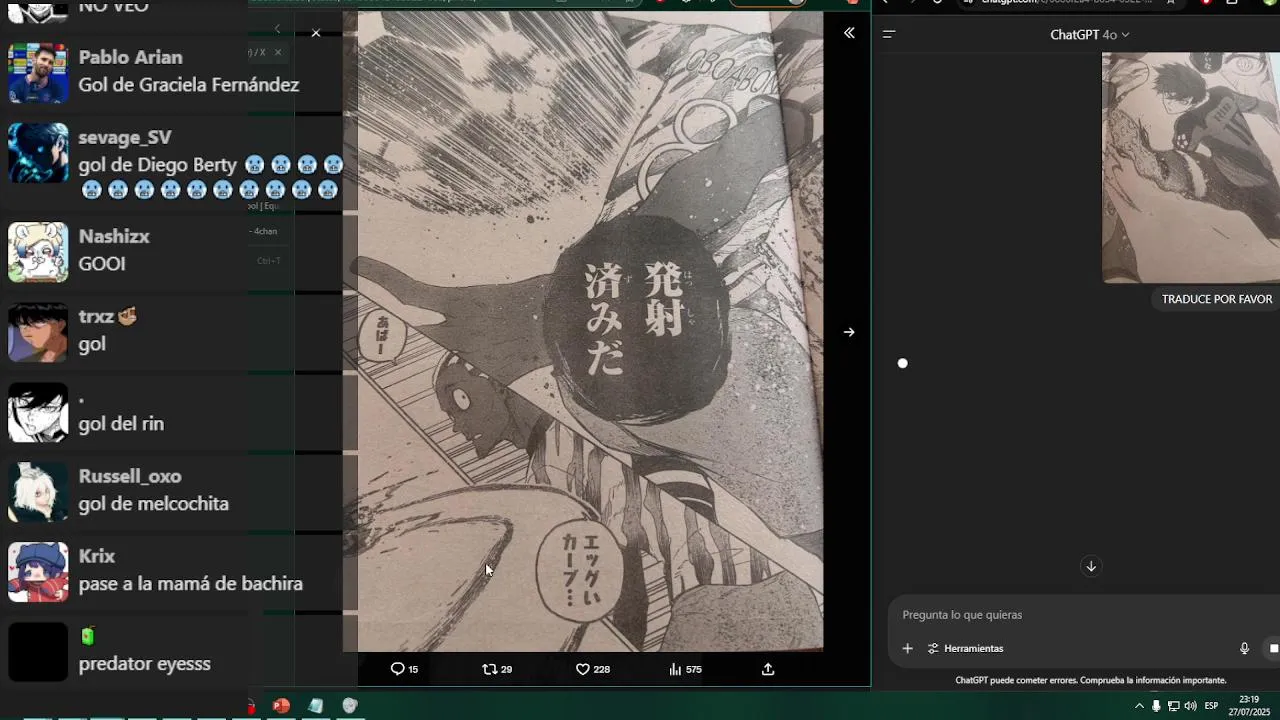Repost via the retweet icon showing 29

coord(497,669)
